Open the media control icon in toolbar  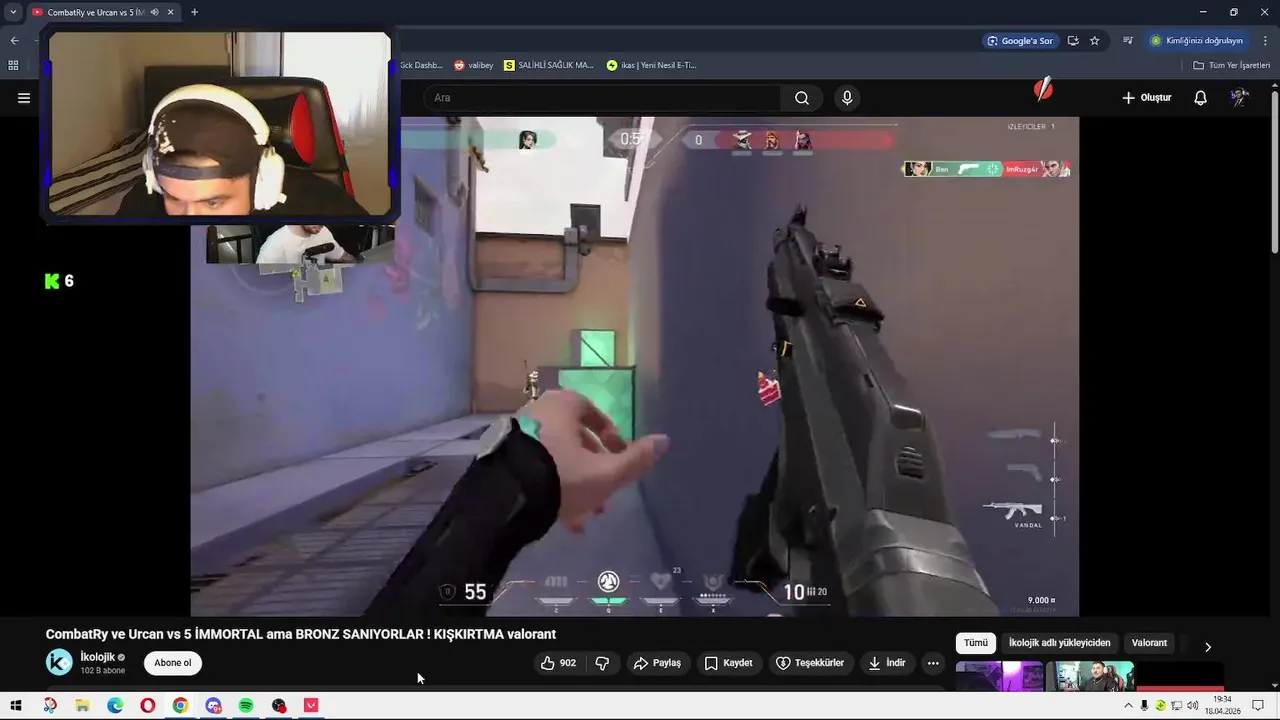1128,41
